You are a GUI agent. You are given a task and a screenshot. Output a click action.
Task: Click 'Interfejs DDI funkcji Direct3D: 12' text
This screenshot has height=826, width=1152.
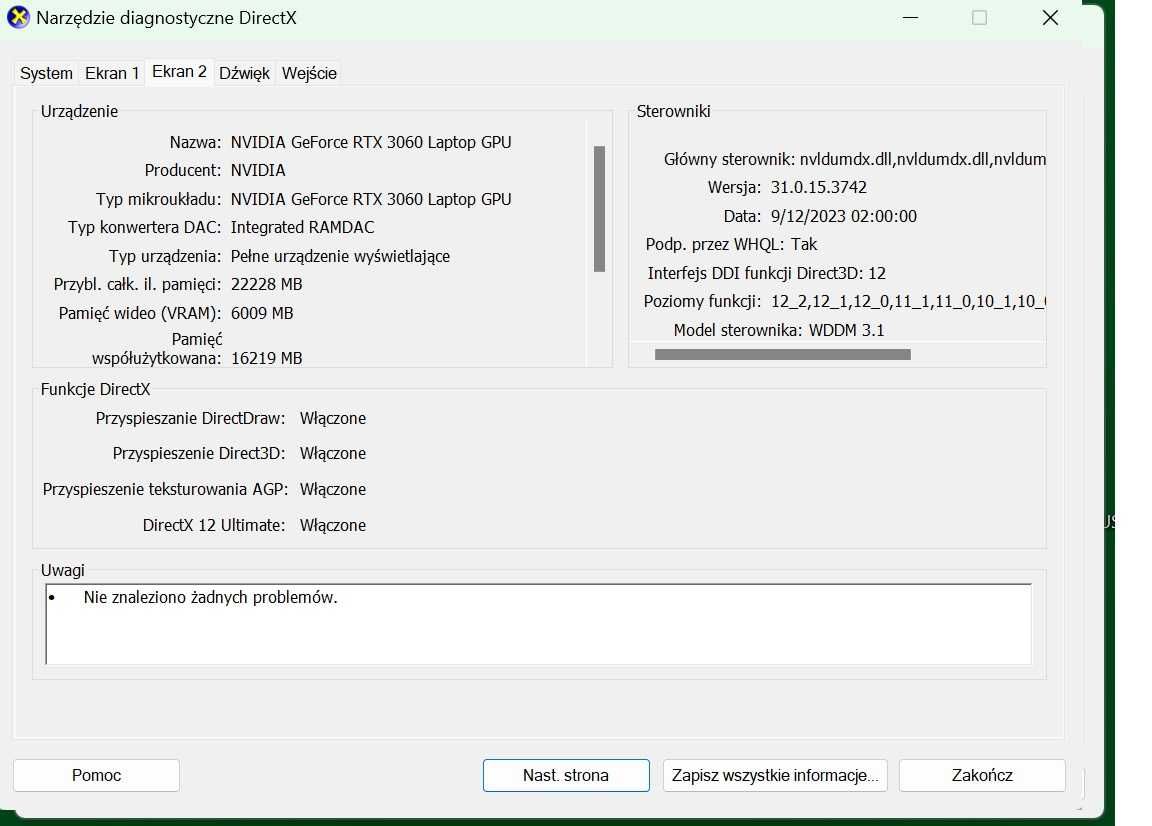tap(766, 273)
